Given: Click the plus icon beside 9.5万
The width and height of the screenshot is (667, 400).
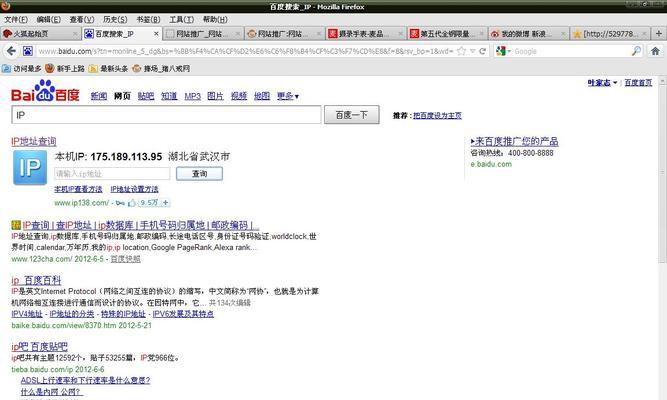Looking at the screenshot, I should click(165, 203).
